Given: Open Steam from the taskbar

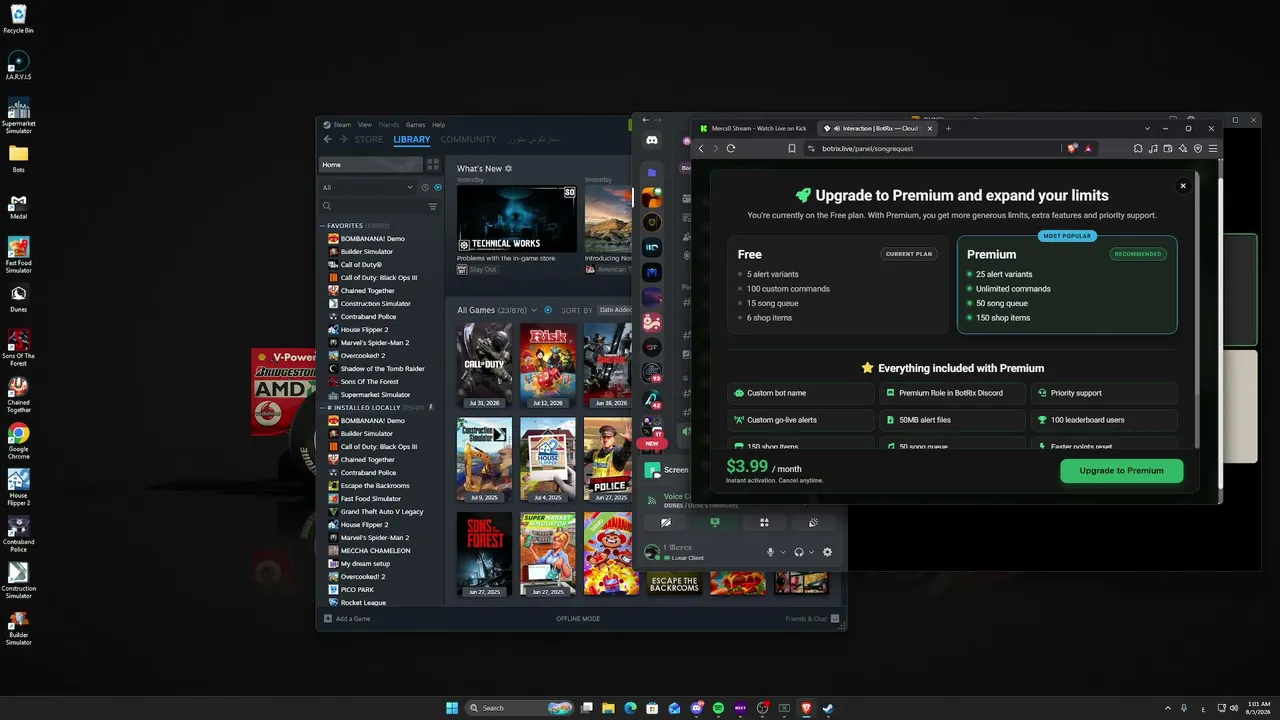Looking at the screenshot, I should coord(828,708).
